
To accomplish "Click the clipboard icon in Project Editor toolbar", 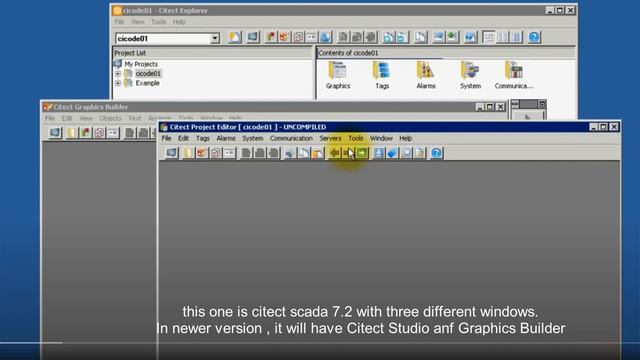I will pos(420,153).
